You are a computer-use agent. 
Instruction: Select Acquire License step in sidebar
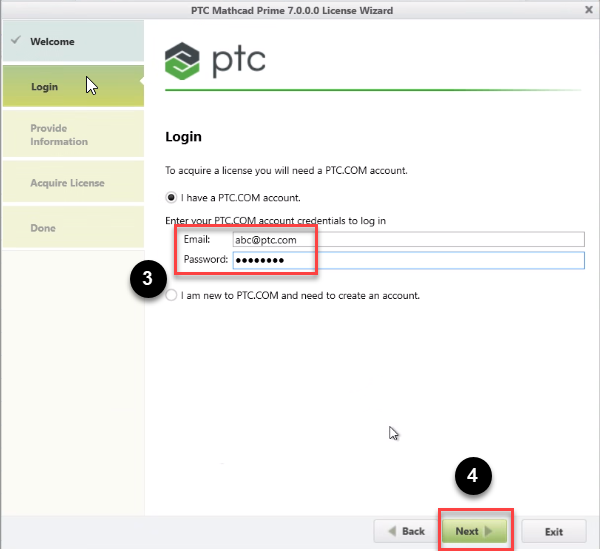coord(73,182)
